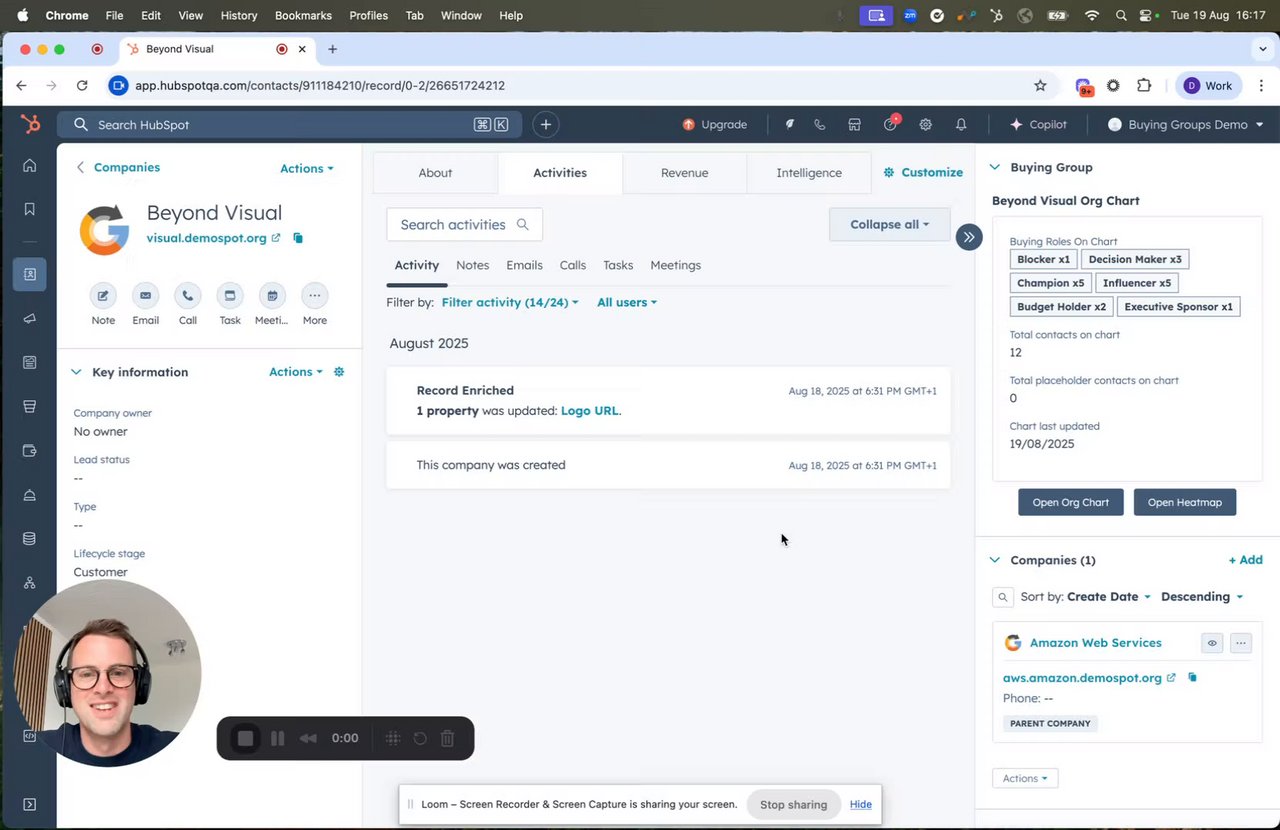This screenshot has height=830, width=1280.
Task: Open Key information settings gear
Action: point(339,372)
